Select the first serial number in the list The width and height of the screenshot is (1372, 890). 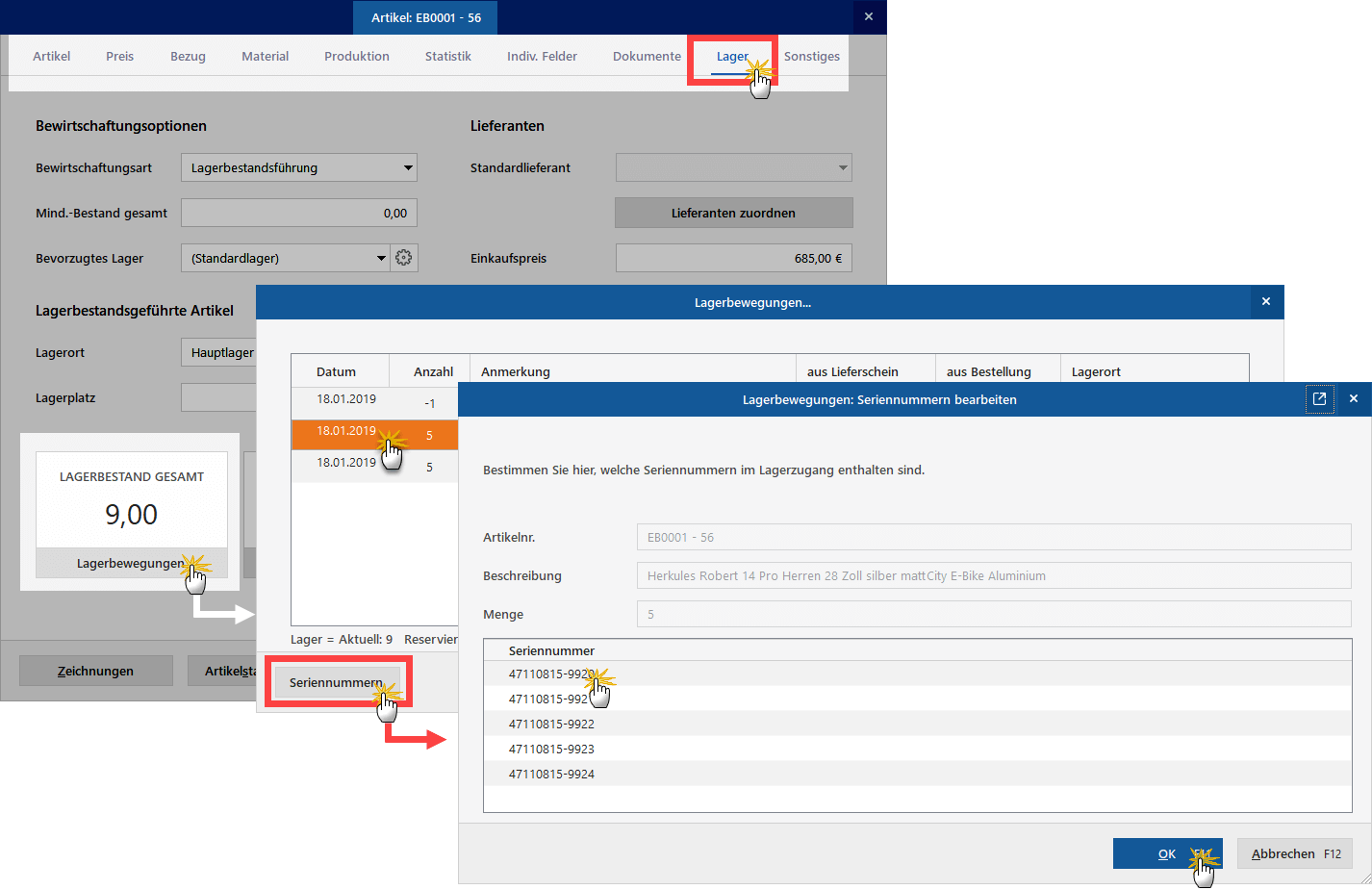918,674
